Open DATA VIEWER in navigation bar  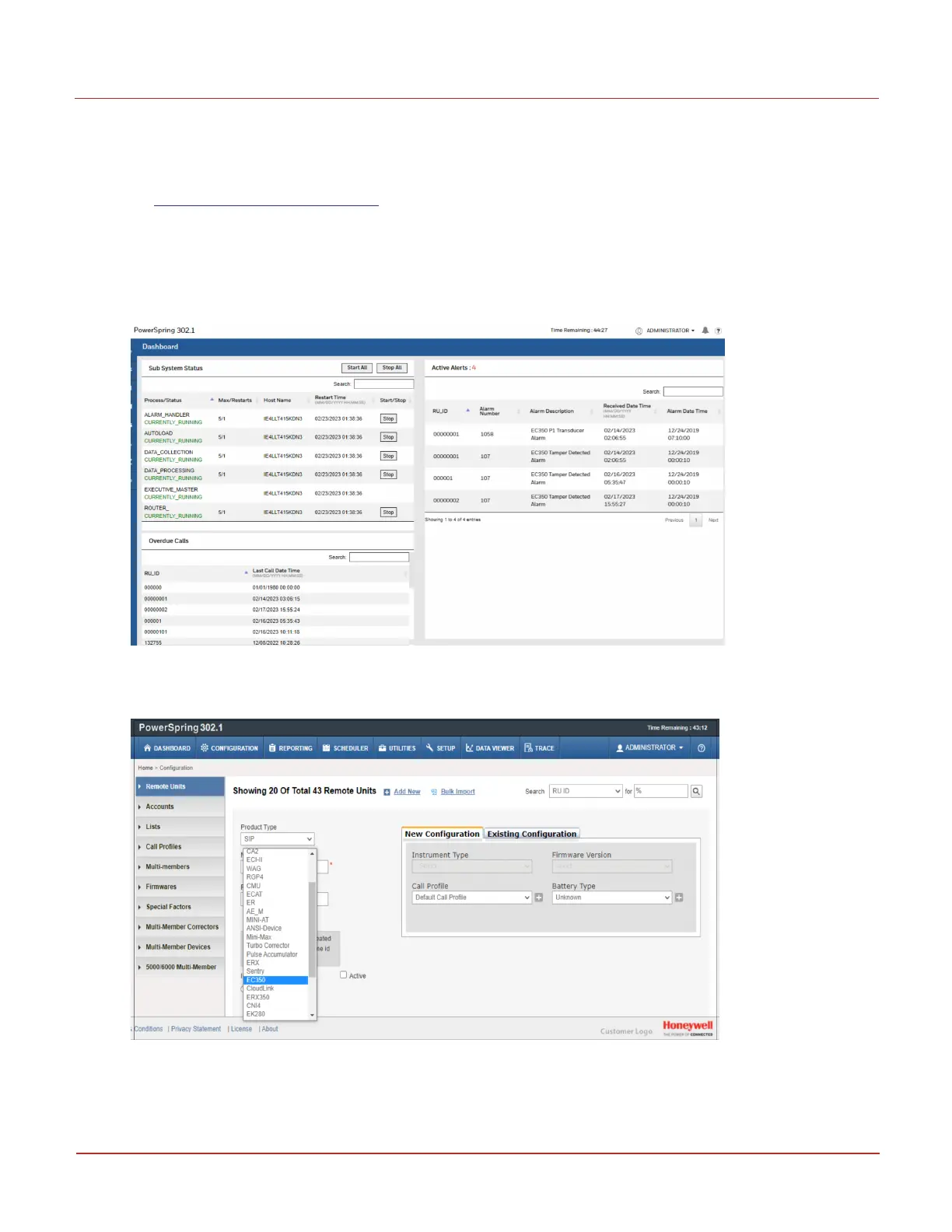(490, 748)
